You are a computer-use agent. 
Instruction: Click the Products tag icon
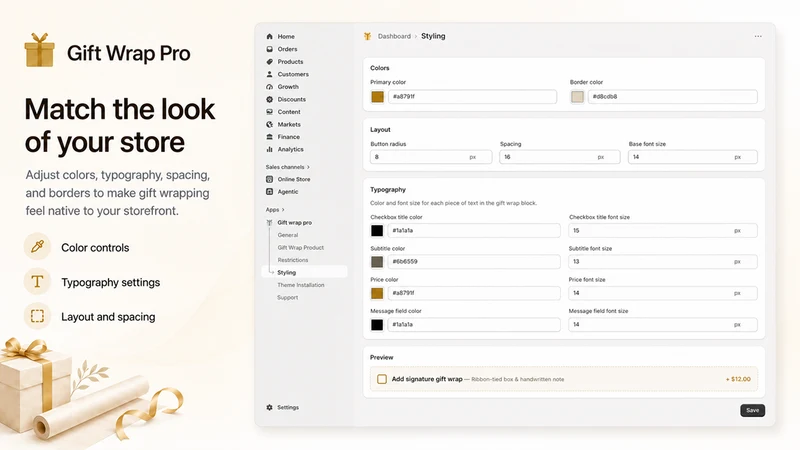click(269, 62)
